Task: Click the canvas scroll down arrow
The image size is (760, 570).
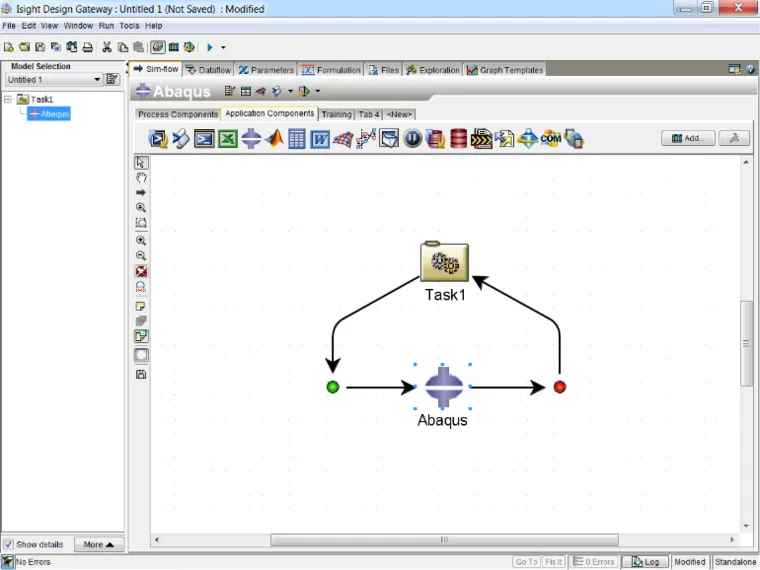Action: [x=746, y=526]
